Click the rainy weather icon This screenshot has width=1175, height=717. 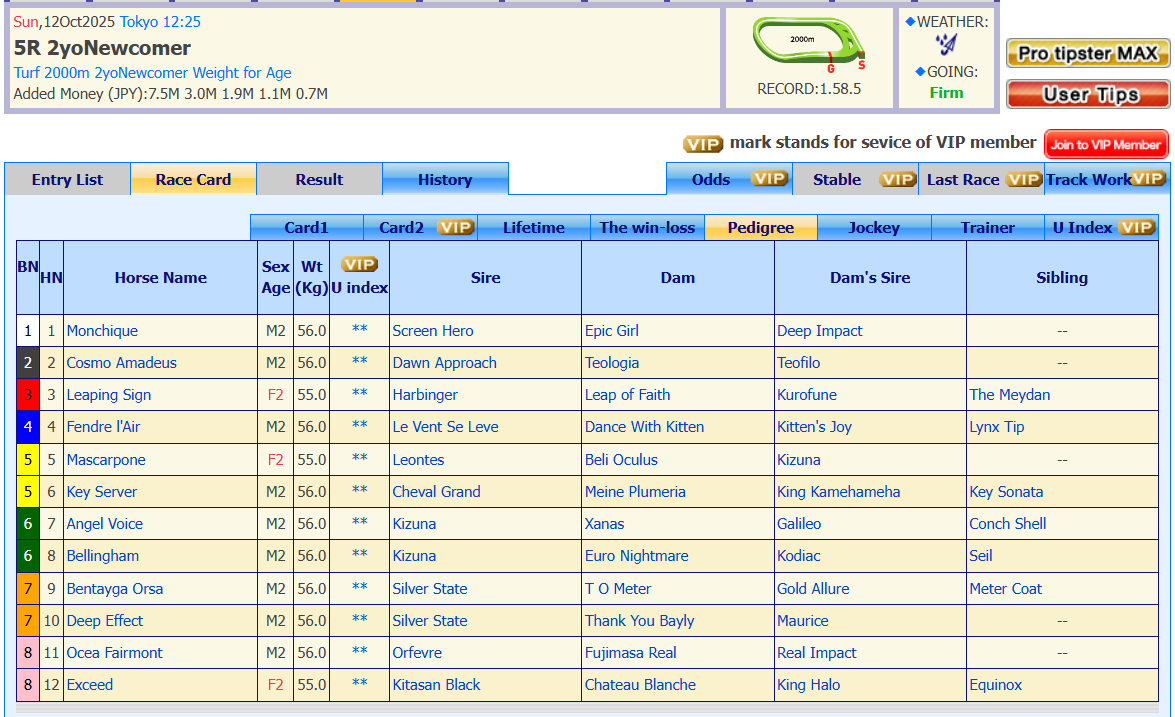[x=946, y=46]
